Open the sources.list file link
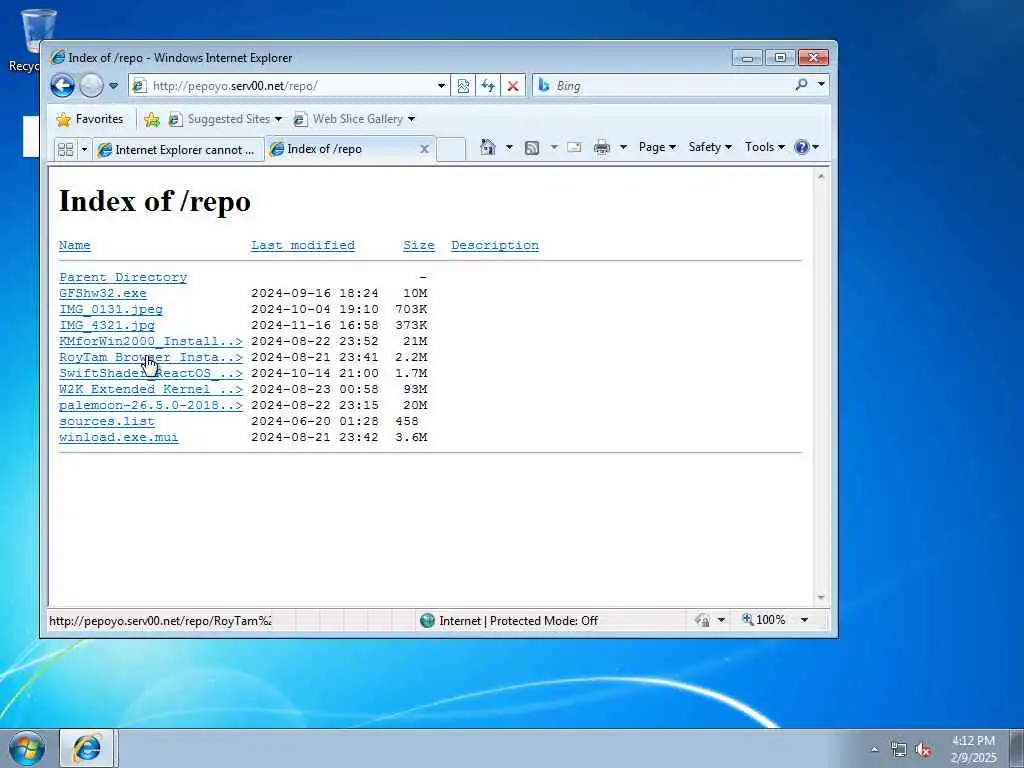The width and height of the screenshot is (1024, 768). [x=106, y=421]
